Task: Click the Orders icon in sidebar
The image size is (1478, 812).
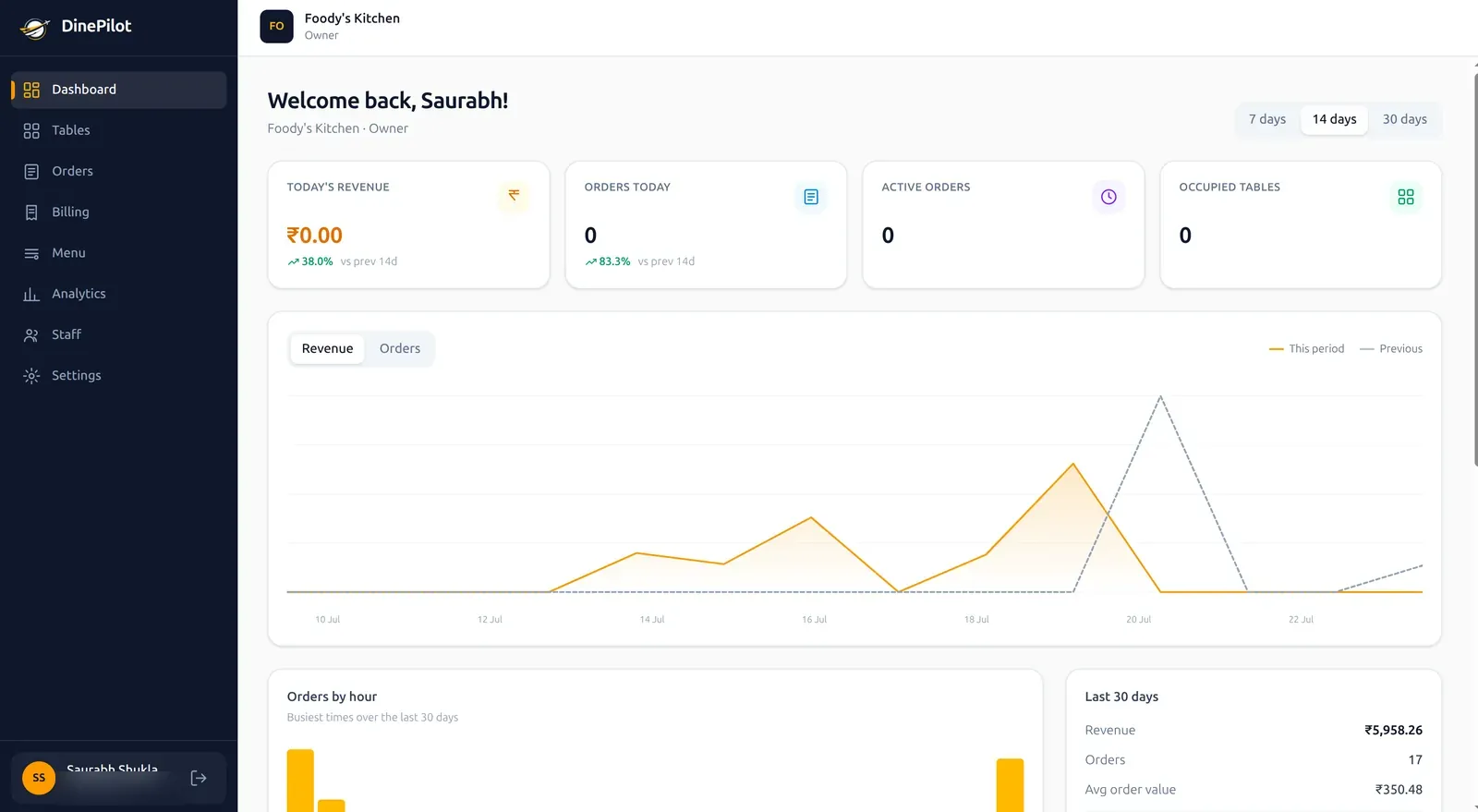Action: (31, 171)
